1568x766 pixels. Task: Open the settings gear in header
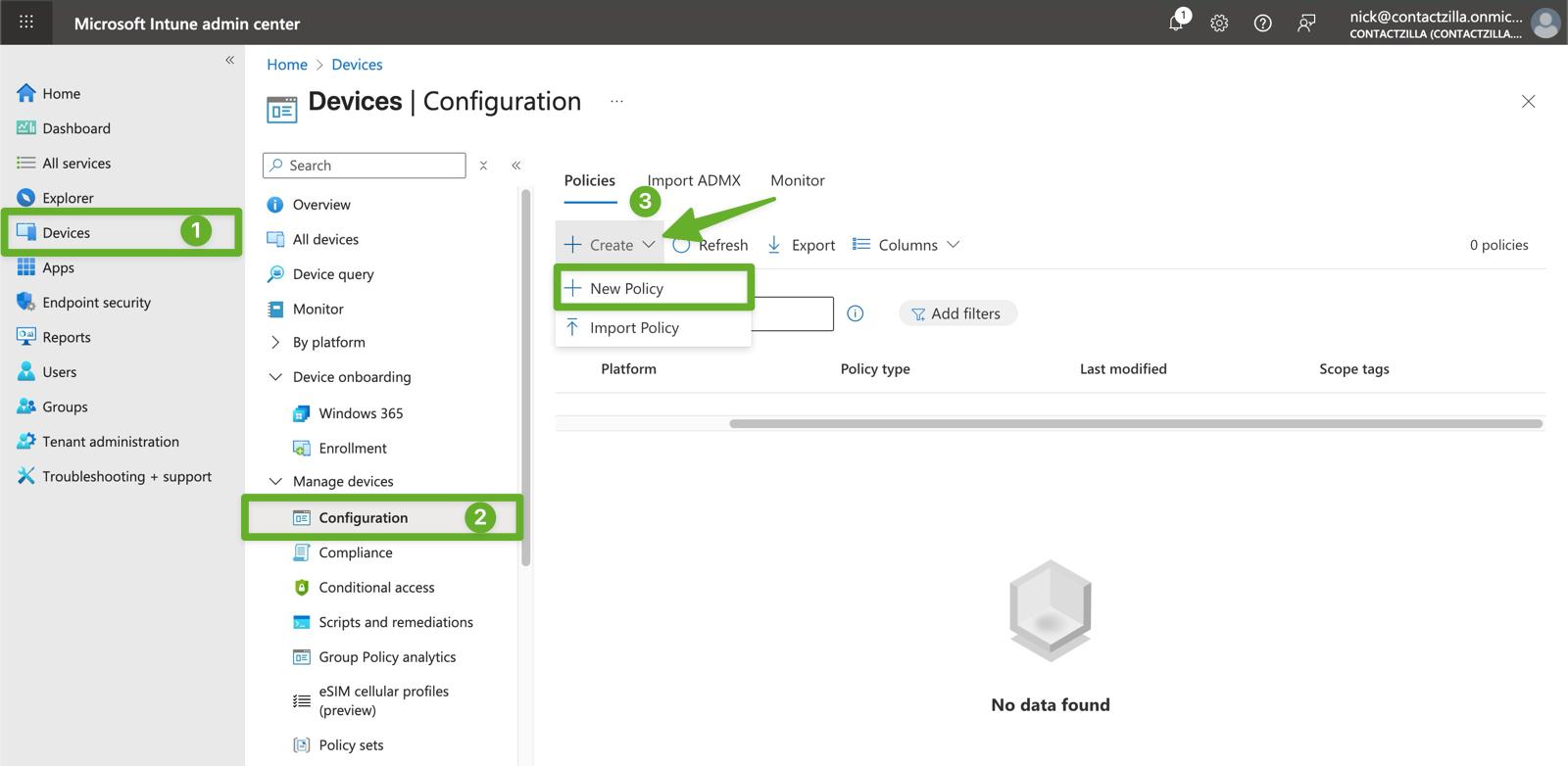pos(1219,23)
